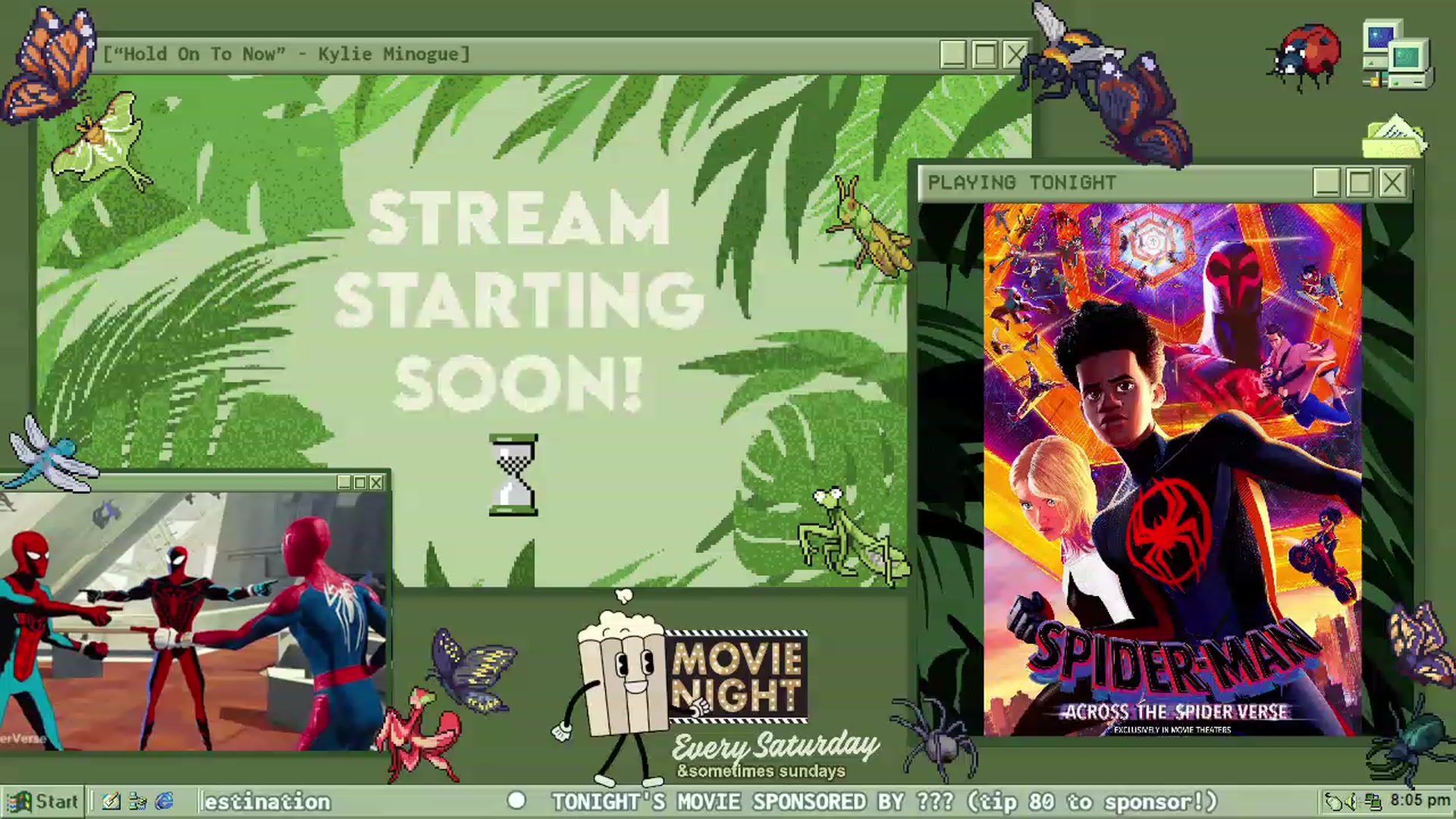This screenshot has height=819, width=1456.
Task: Maximize the Playing Tonight window
Action: tap(1360, 183)
